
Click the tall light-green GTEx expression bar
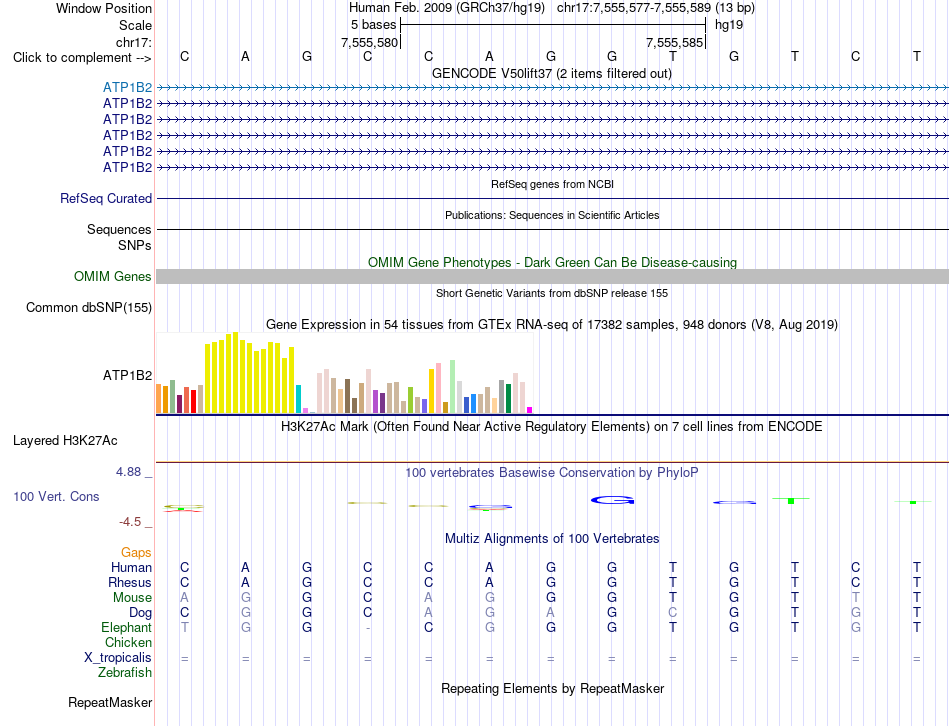coord(452,387)
